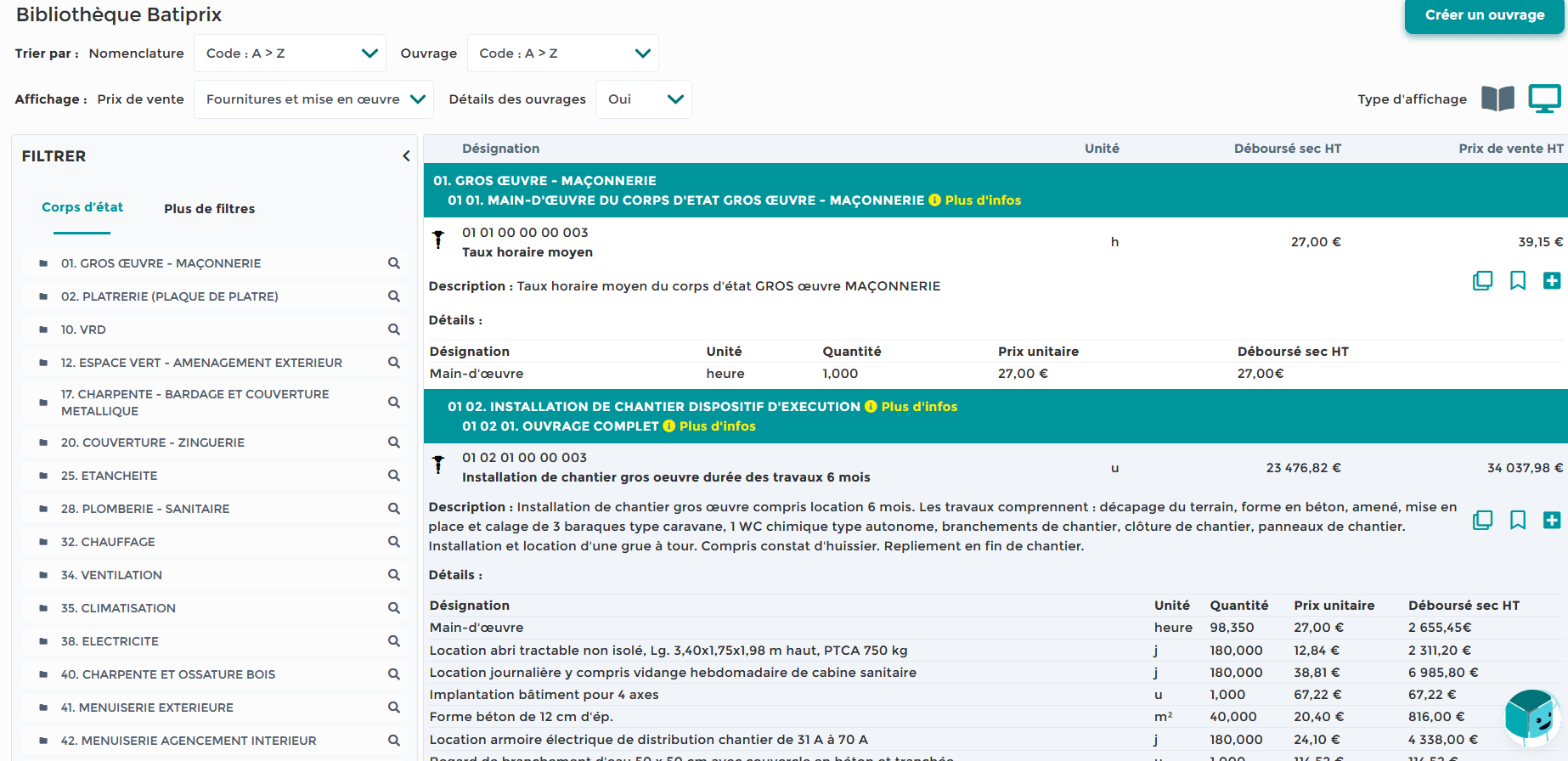Search within 20. COUVERTURE - ZINGUERIE
The height and width of the screenshot is (761, 1568).
coord(394,443)
